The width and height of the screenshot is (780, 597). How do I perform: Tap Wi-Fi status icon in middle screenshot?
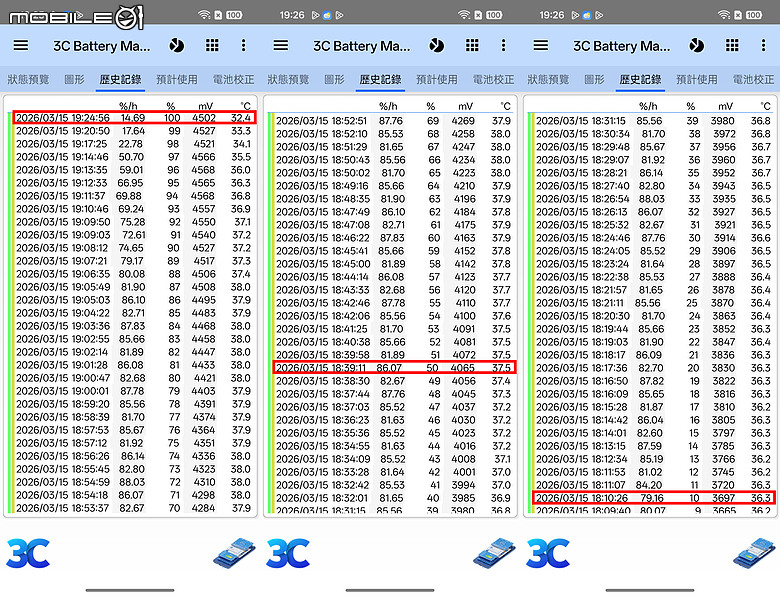(x=464, y=15)
